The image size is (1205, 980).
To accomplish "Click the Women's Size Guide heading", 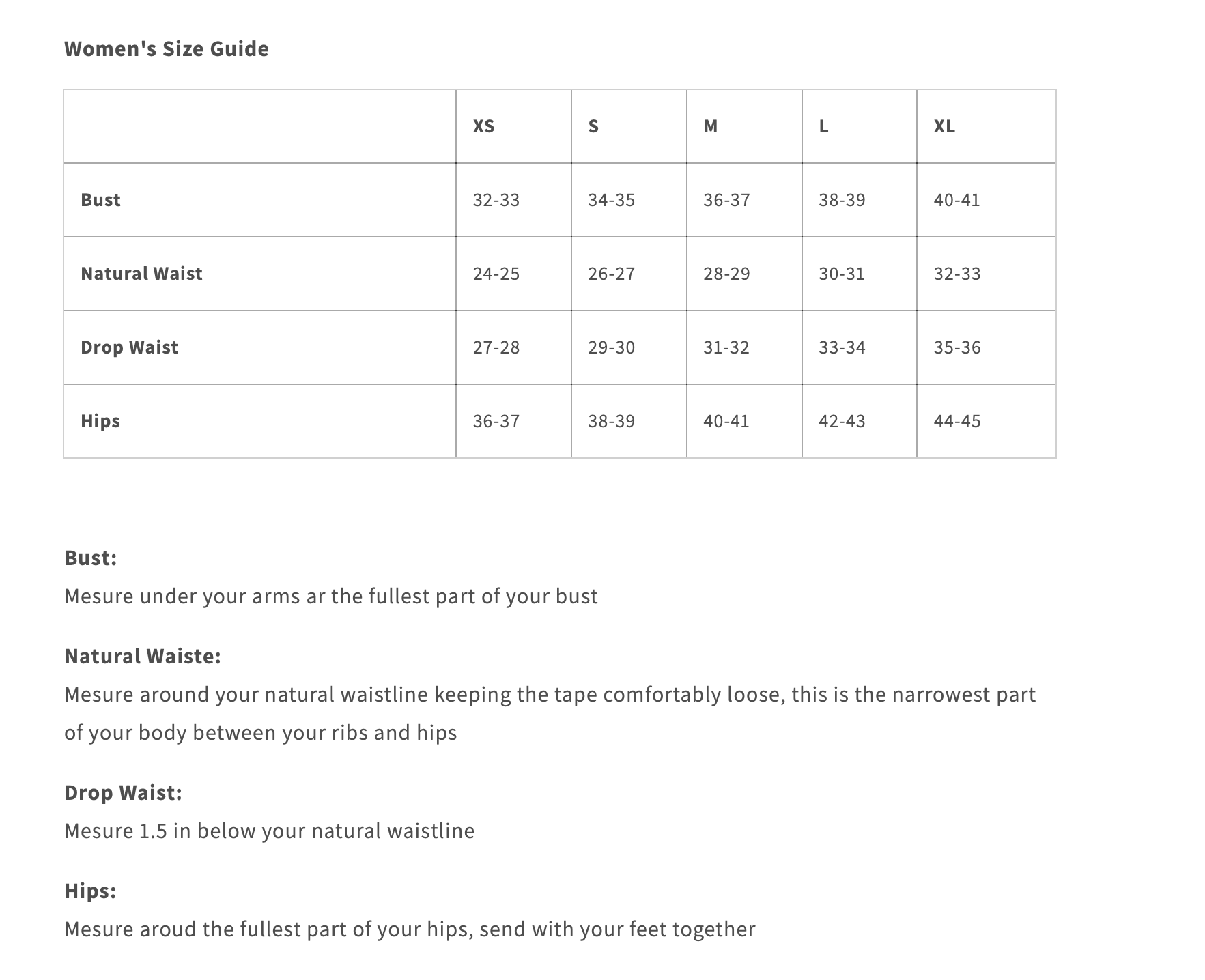I will pyautogui.click(x=167, y=48).
